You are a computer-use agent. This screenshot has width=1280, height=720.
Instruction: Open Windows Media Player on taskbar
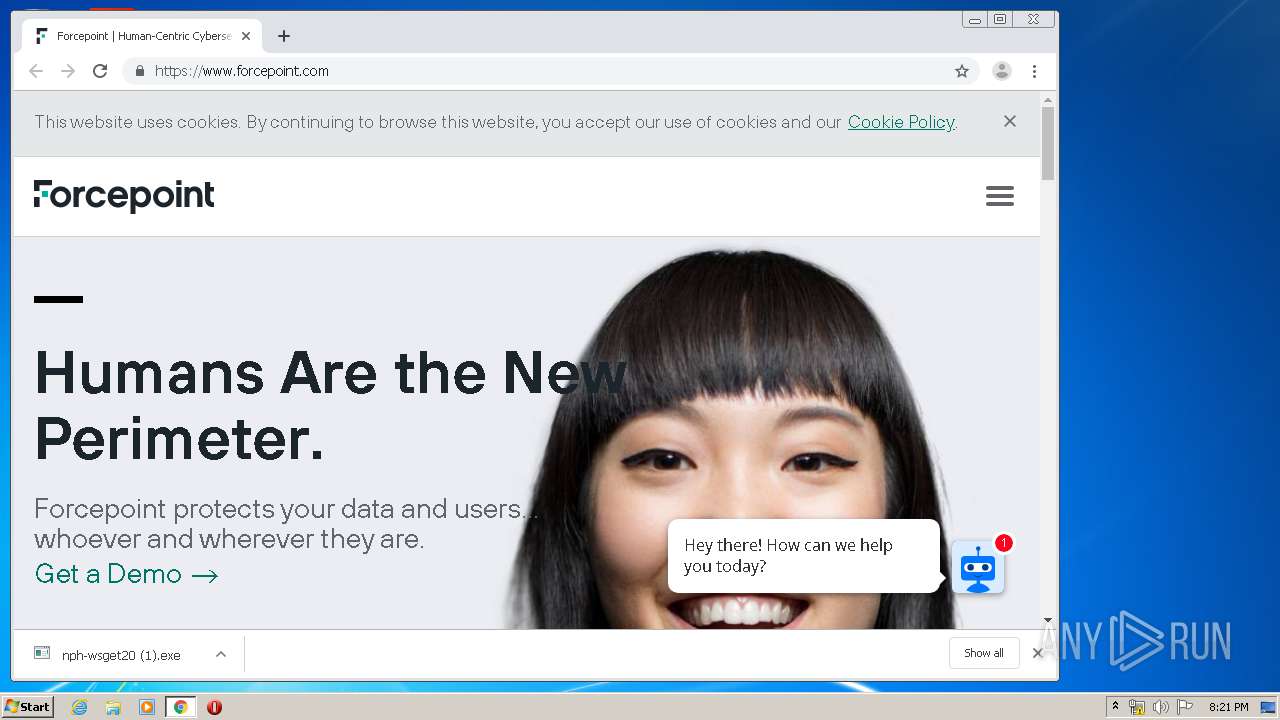(x=147, y=707)
